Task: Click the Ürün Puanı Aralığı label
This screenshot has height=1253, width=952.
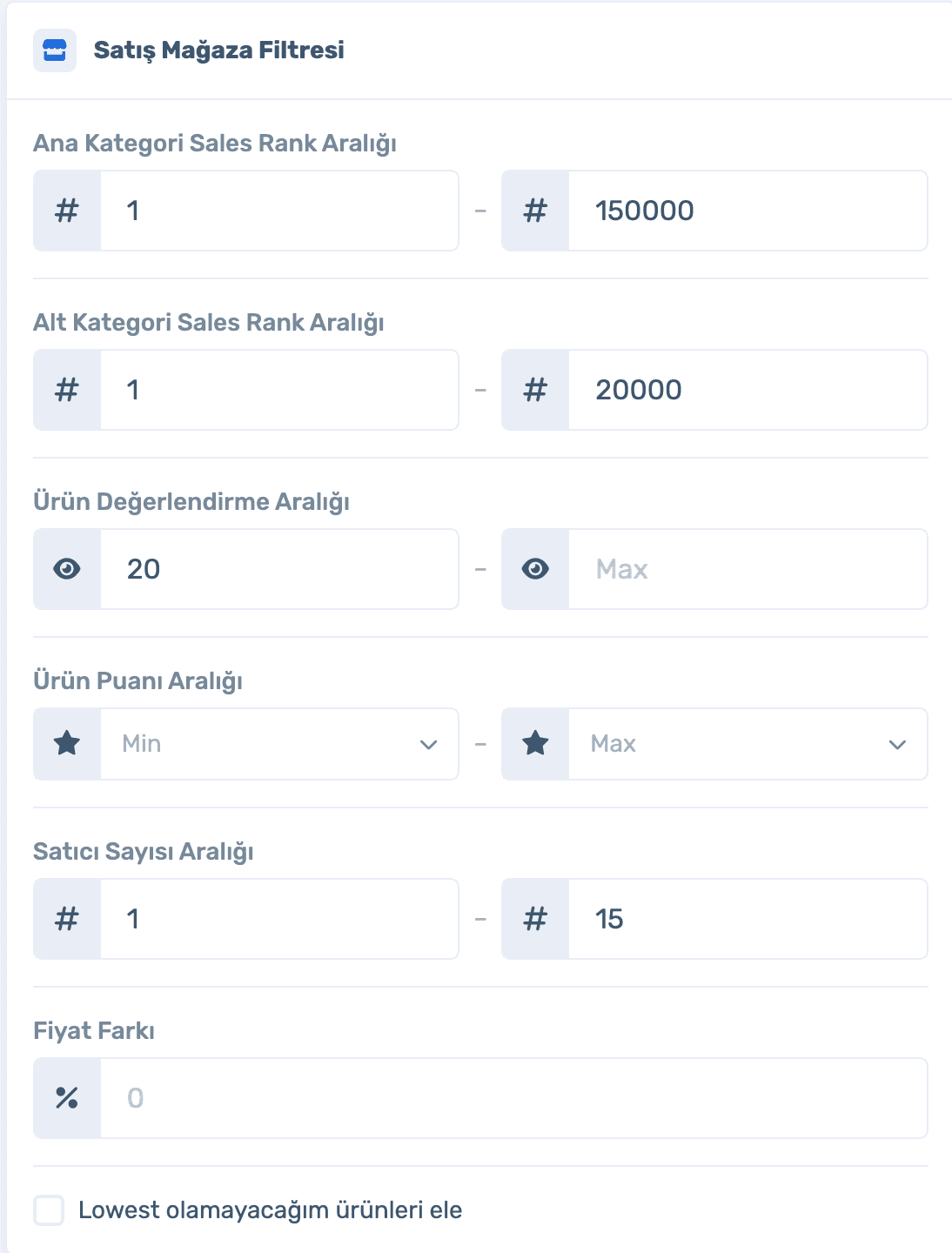Action: (137, 681)
